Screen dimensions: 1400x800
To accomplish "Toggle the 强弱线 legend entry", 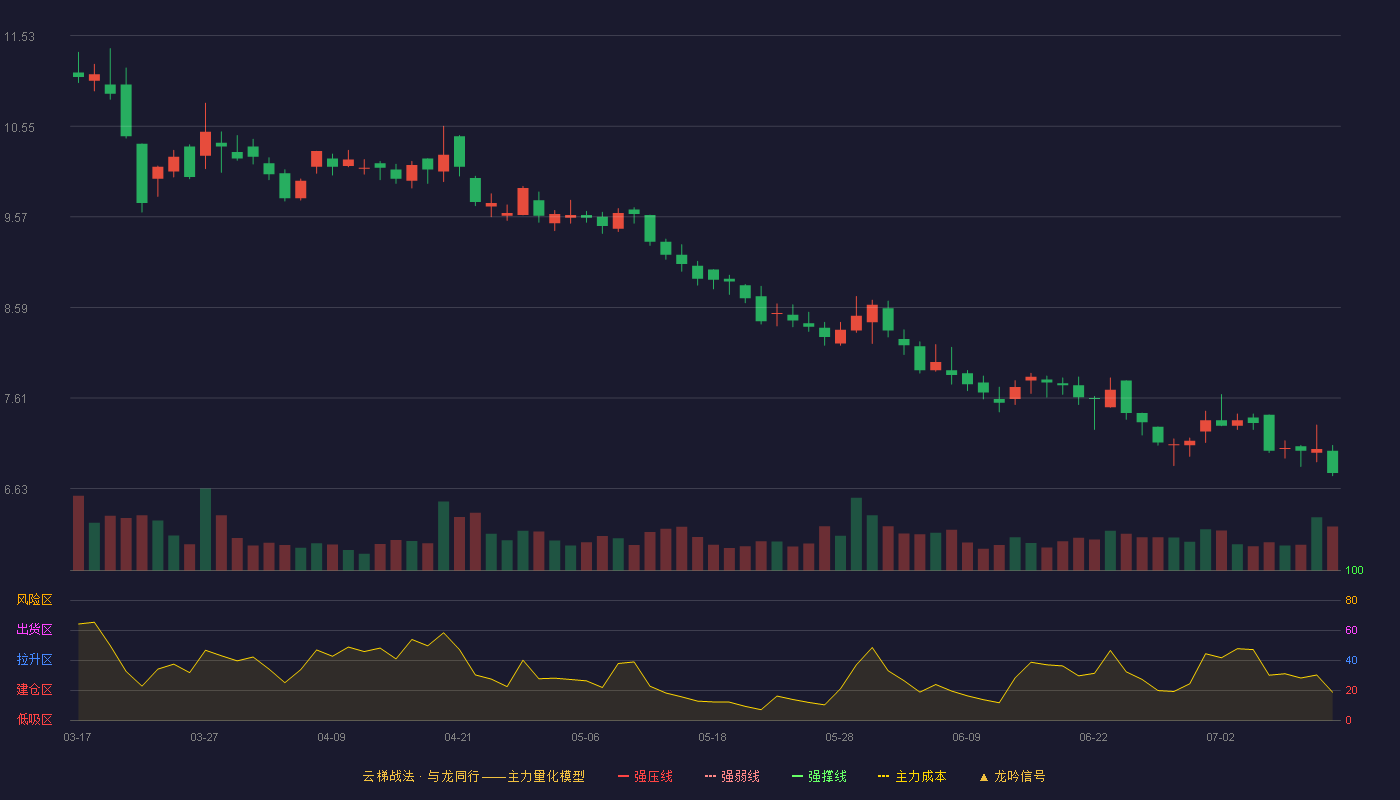I will tap(732, 776).
